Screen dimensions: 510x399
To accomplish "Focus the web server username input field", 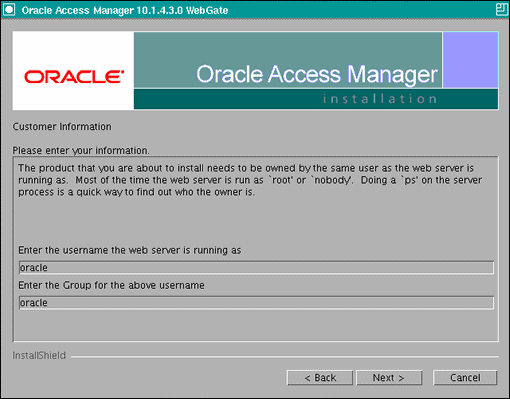I will pyautogui.click(x=256, y=268).
